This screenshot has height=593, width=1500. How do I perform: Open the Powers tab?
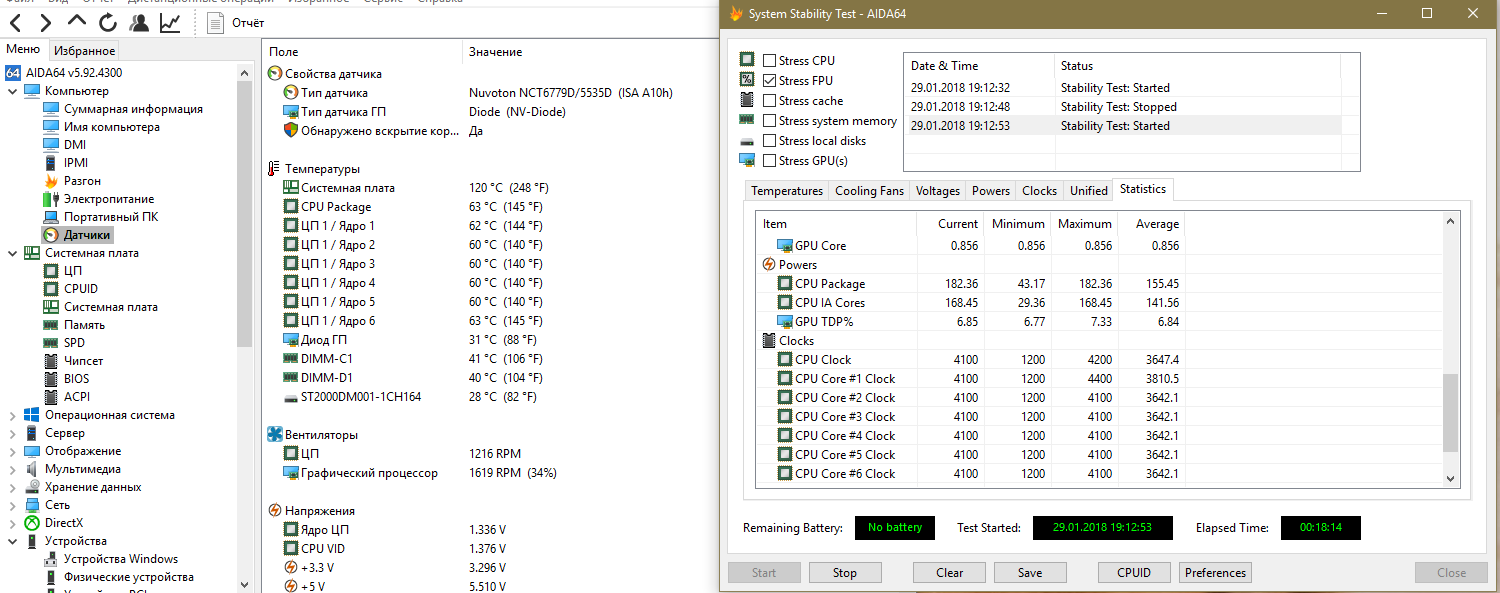click(991, 191)
